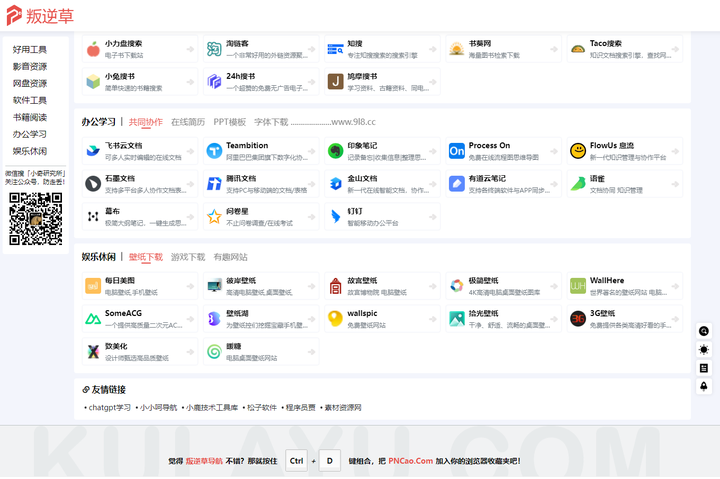
Task: Open the 有趣网站 tab
Action: pyautogui.click(x=230, y=257)
